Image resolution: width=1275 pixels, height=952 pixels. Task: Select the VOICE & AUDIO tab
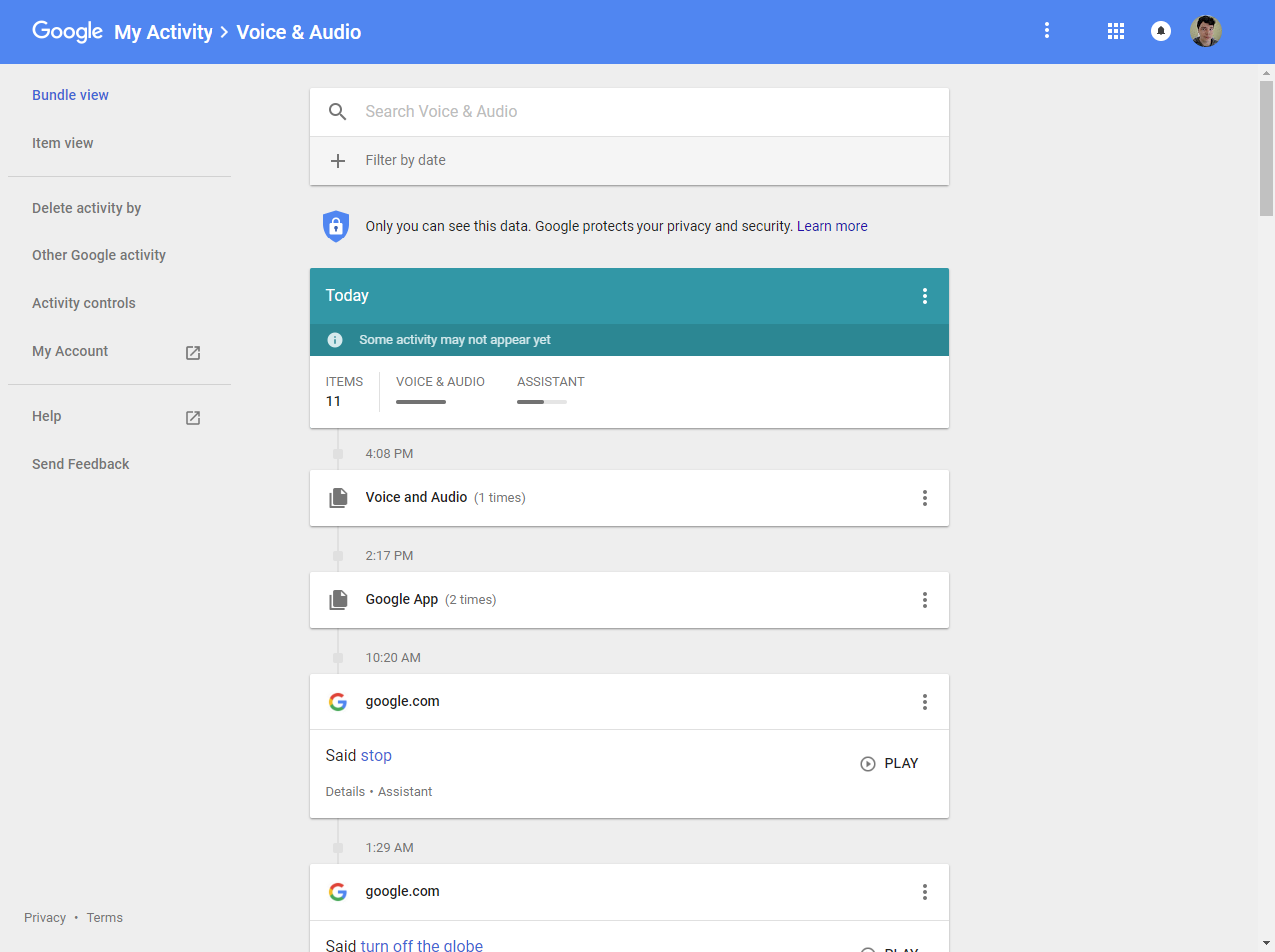pos(440,381)
